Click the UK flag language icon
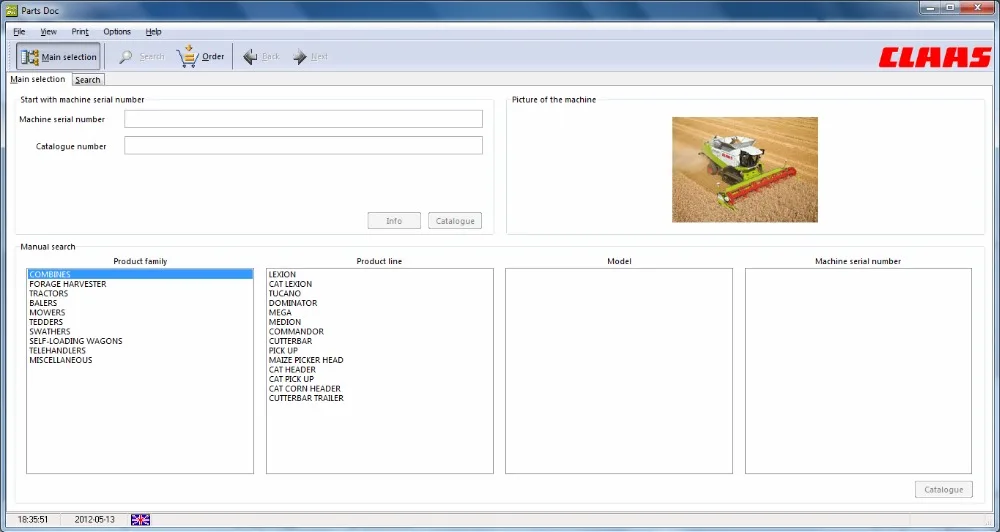The height and width of the screenshot is (532, 1000). click(x=140, y=520)
